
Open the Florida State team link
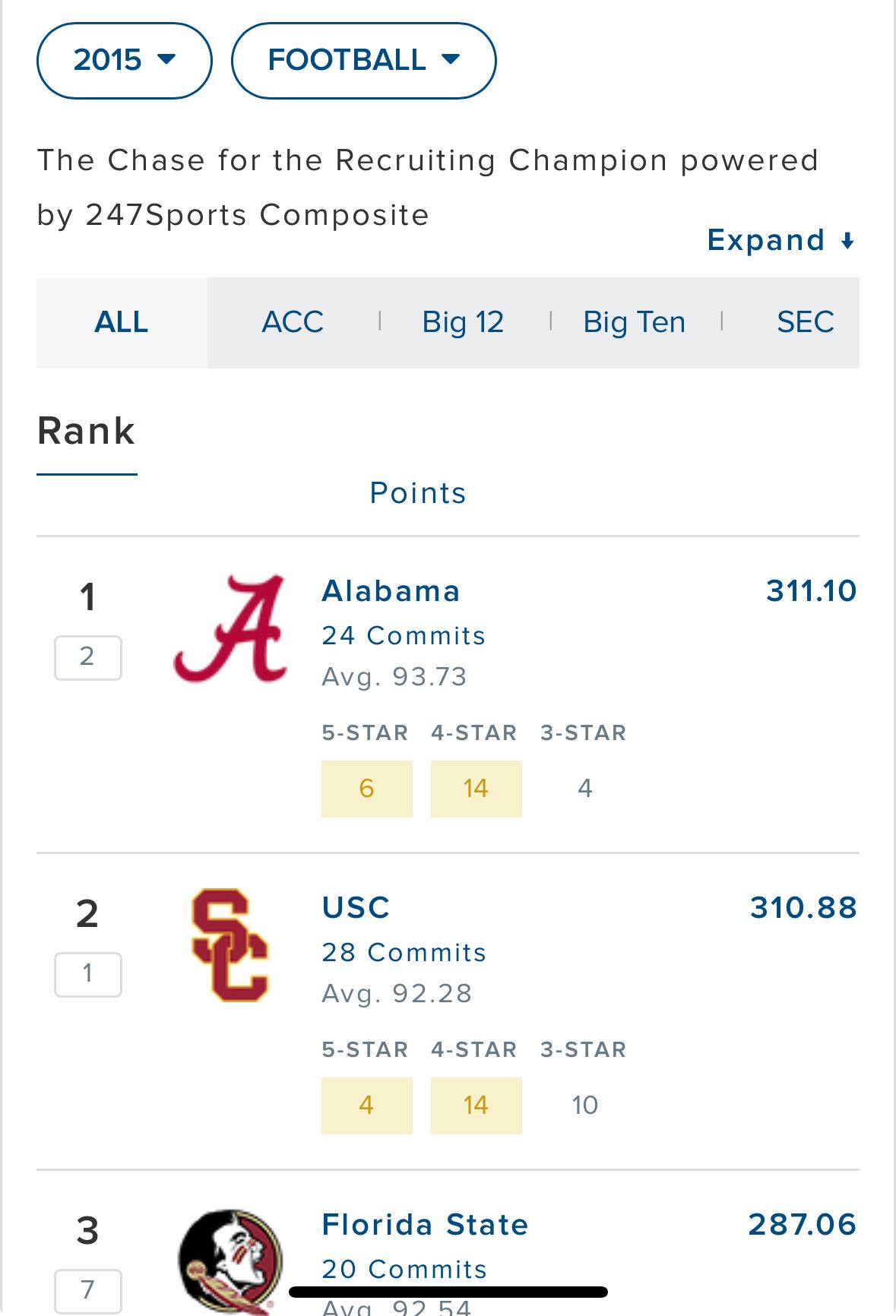click(x=425, y=1225)
